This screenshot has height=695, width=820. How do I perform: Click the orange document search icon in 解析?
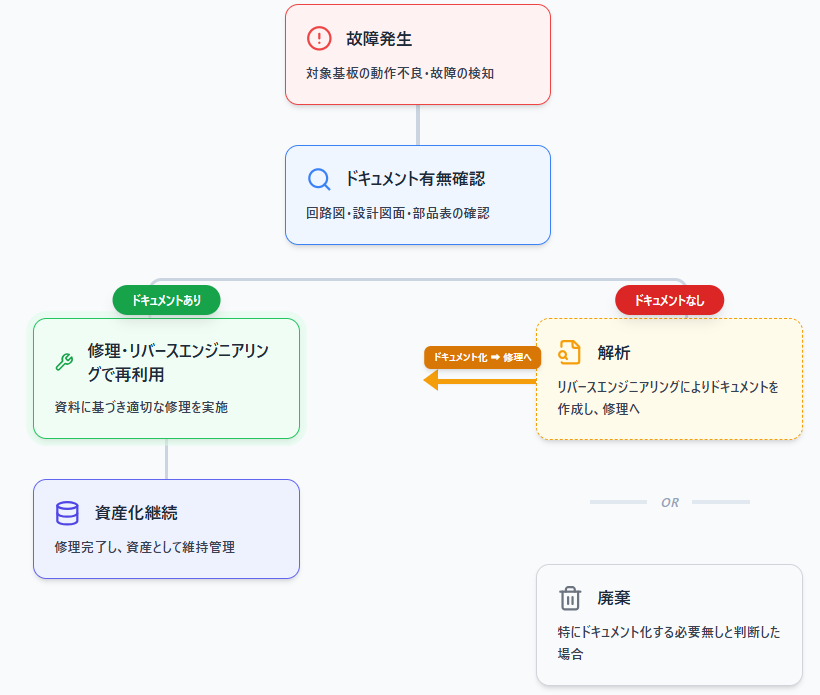569,352
